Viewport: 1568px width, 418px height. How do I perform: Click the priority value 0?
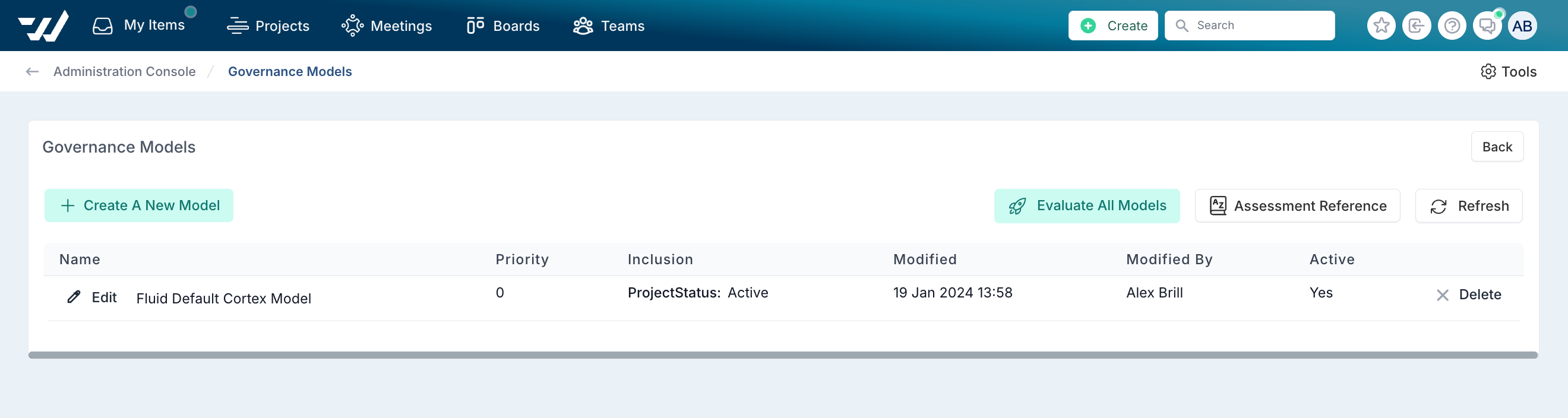[499, 293]
